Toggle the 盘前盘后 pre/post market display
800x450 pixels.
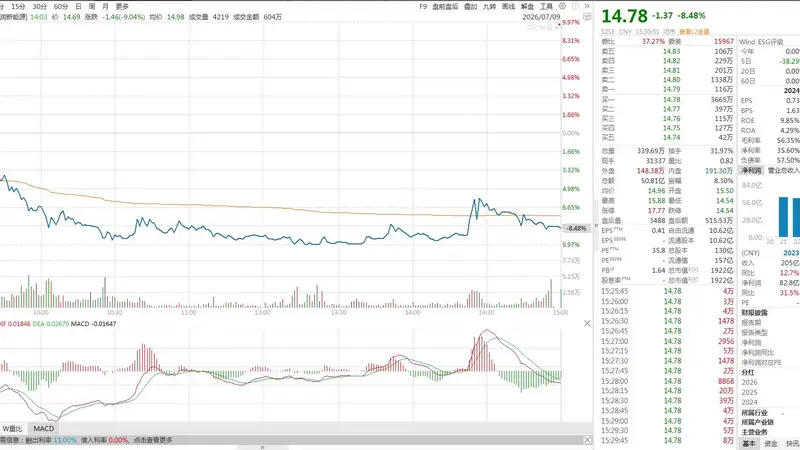pos(445,7)
